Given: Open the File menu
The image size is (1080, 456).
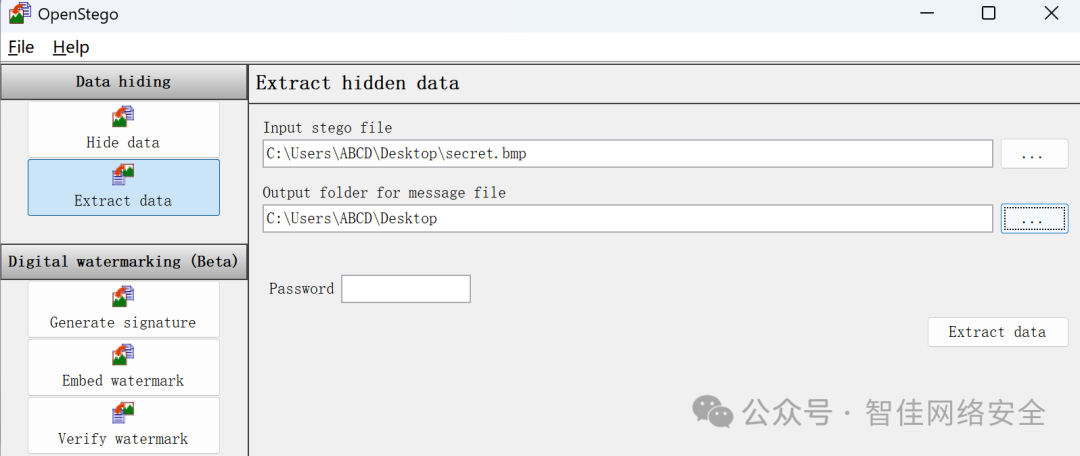Looking at the screenshot, I should 21,47.
